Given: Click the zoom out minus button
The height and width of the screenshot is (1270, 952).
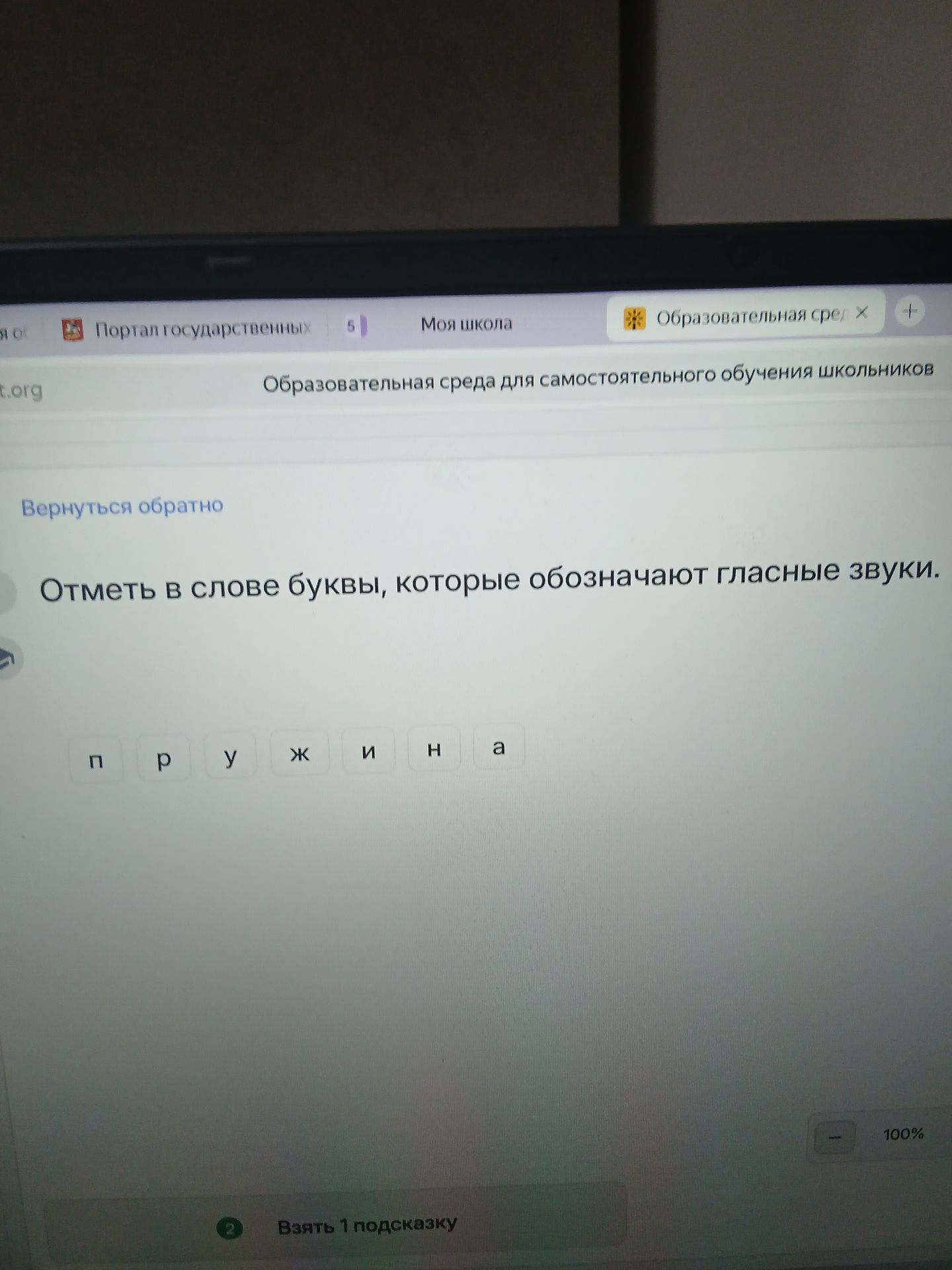Looking at the screenshot, I should [x=834, y=1136].
